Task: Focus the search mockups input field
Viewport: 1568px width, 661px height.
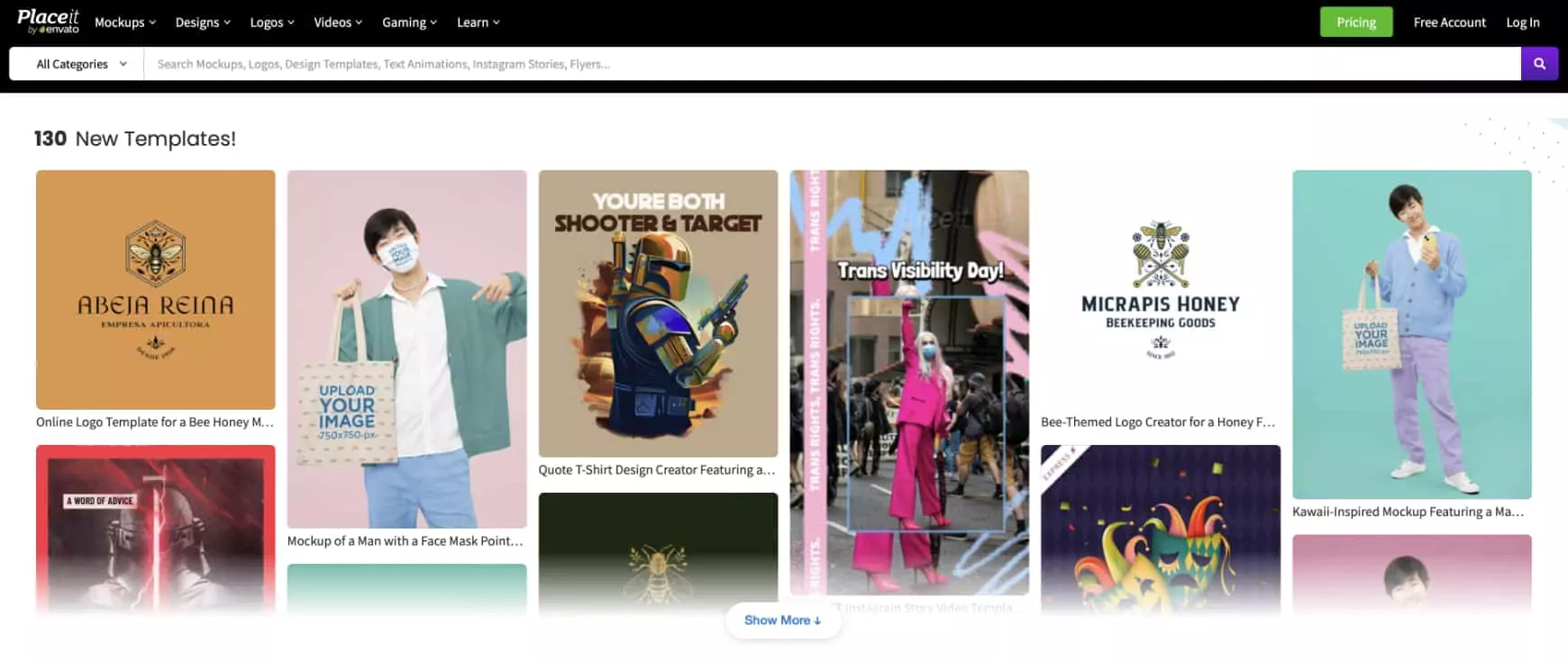Action: 832,64
